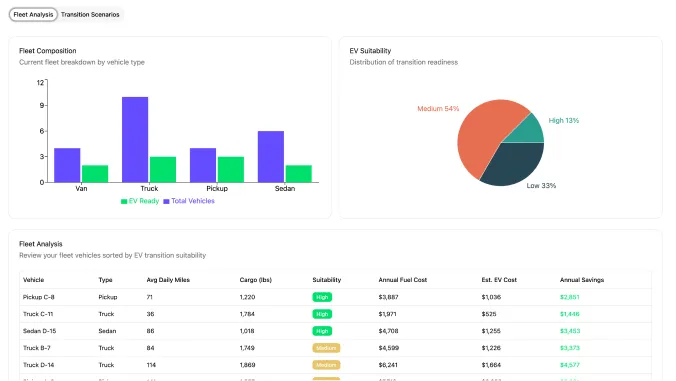Click the High badge for Sedan D-15
Viewport: 676px width, 381px height.
[x=322, y=331]
